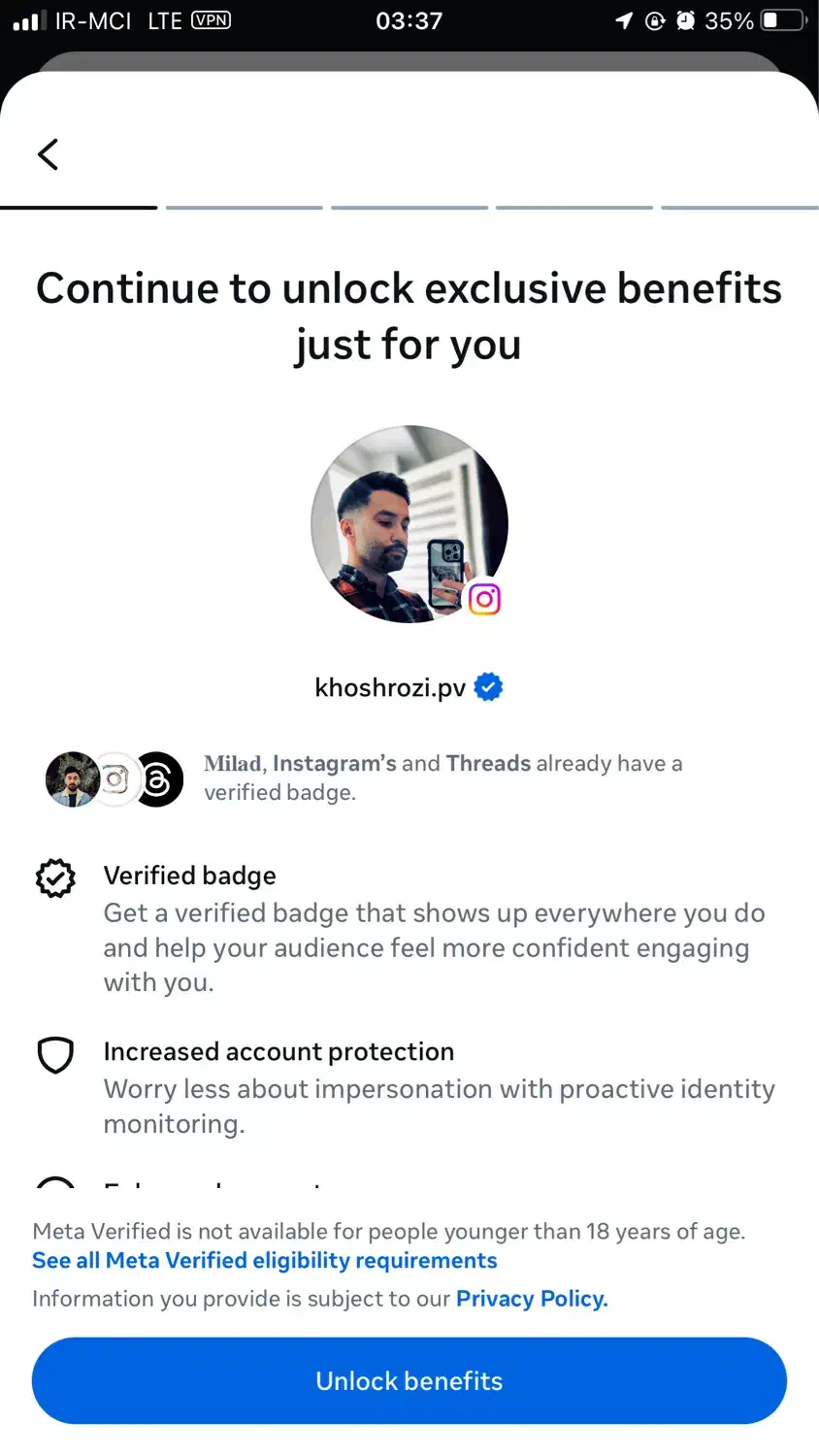Tap the large profile picture

coord(409,524)
